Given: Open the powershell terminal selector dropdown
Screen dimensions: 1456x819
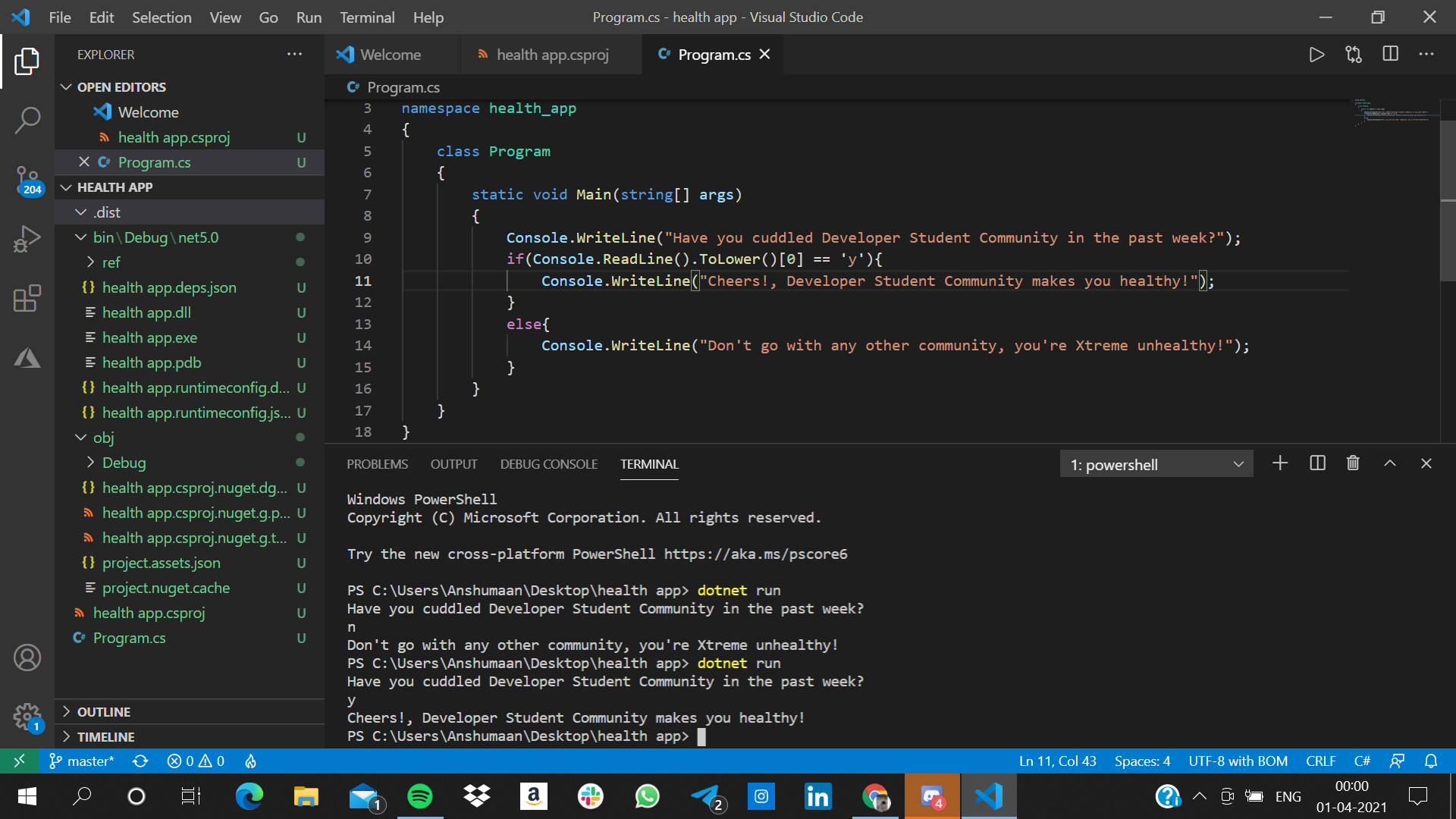Looking at the screenshot, I should (x=1156, y=464).
